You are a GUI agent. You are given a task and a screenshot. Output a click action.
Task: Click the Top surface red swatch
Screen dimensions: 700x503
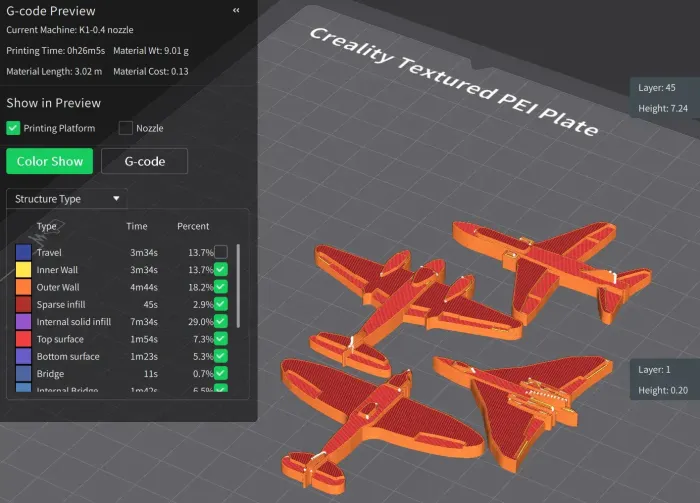[23, 339]
